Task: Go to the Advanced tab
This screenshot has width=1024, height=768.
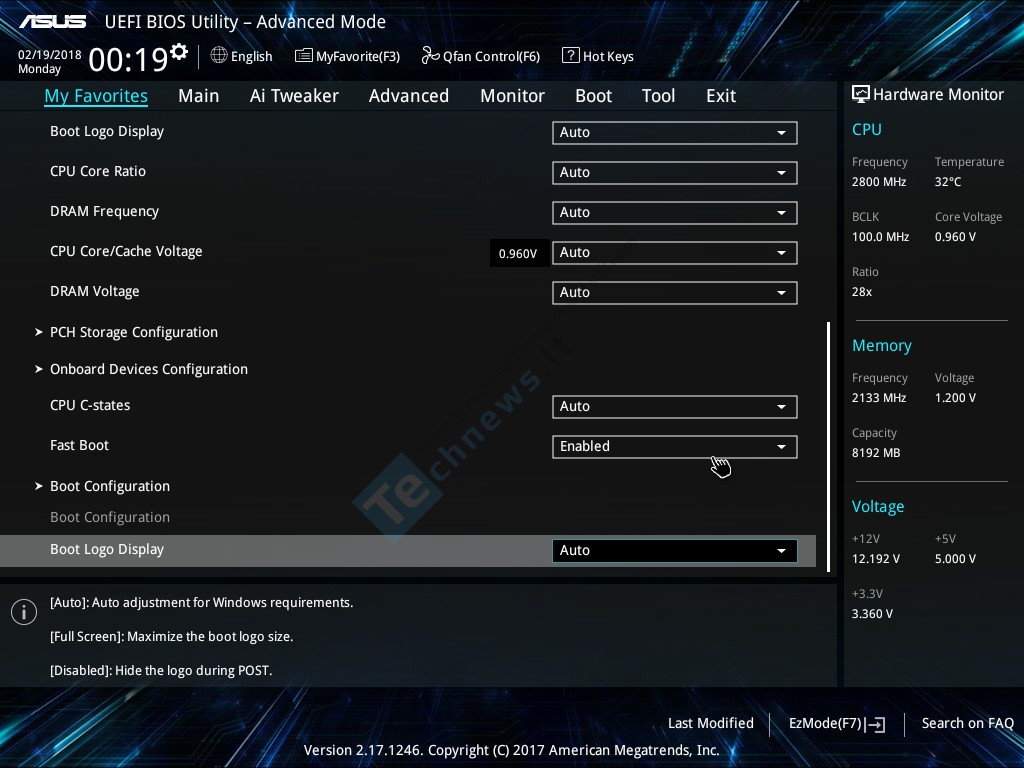Action: pos(409,96)
